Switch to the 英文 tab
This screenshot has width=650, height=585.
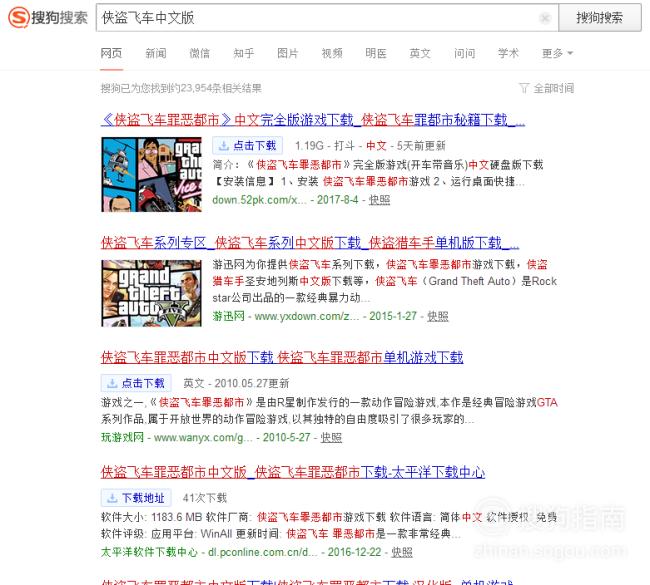pyautogui.click(x=420, y=53)
